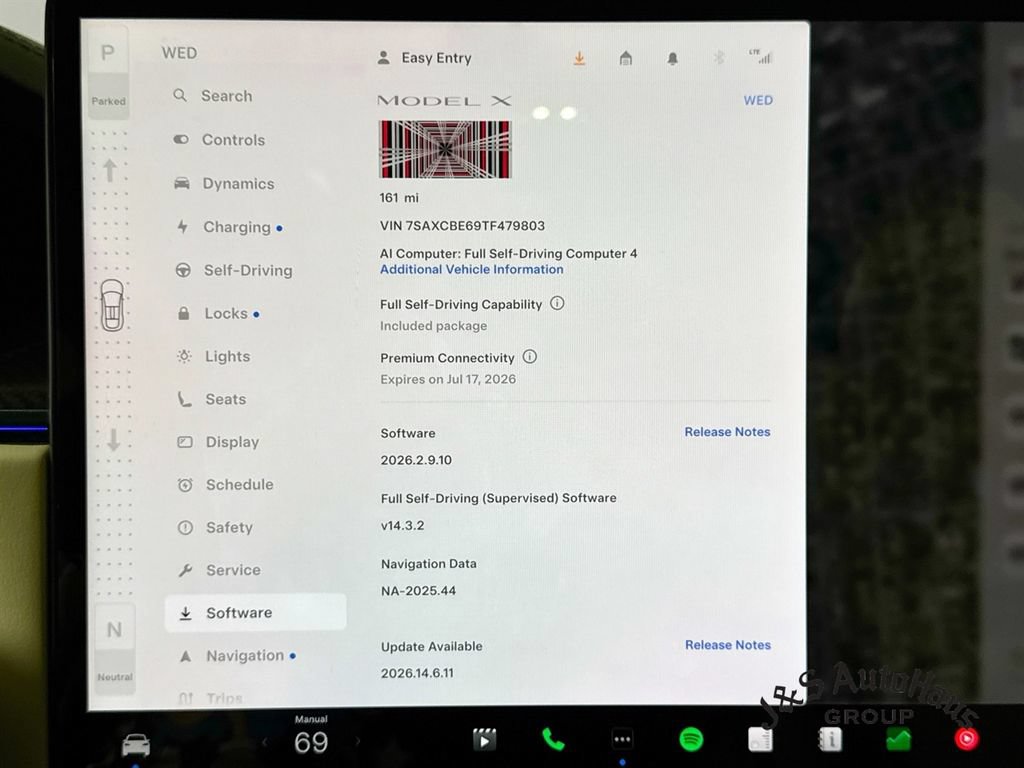Viewport: 1024px width, 768px height.
Task: Tap software version 2026.2.9.10
Action: point(417,460)
